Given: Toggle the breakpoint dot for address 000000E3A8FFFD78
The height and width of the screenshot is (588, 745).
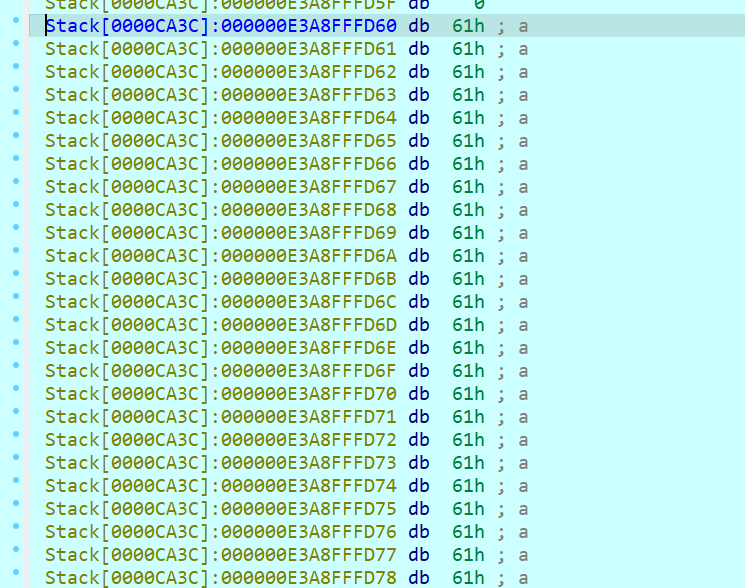Looking at the screenshot, I should point(15,577).
